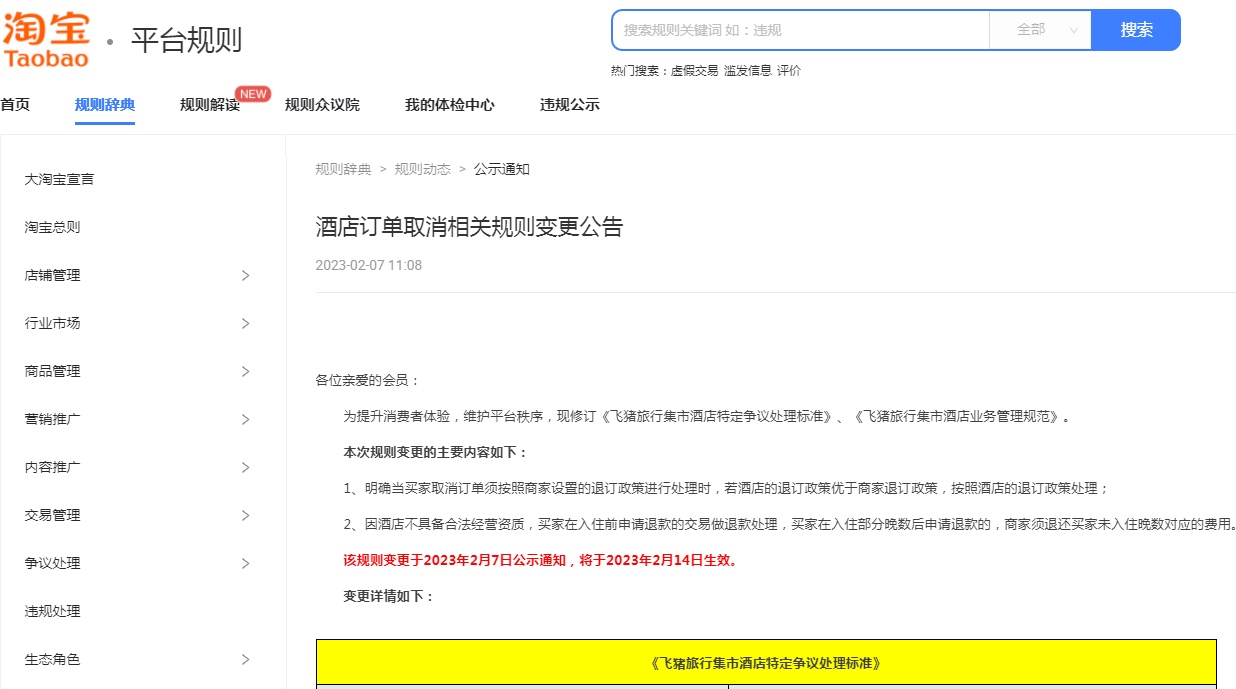Click hot search term 滥发信息

[x=747, y=71]
